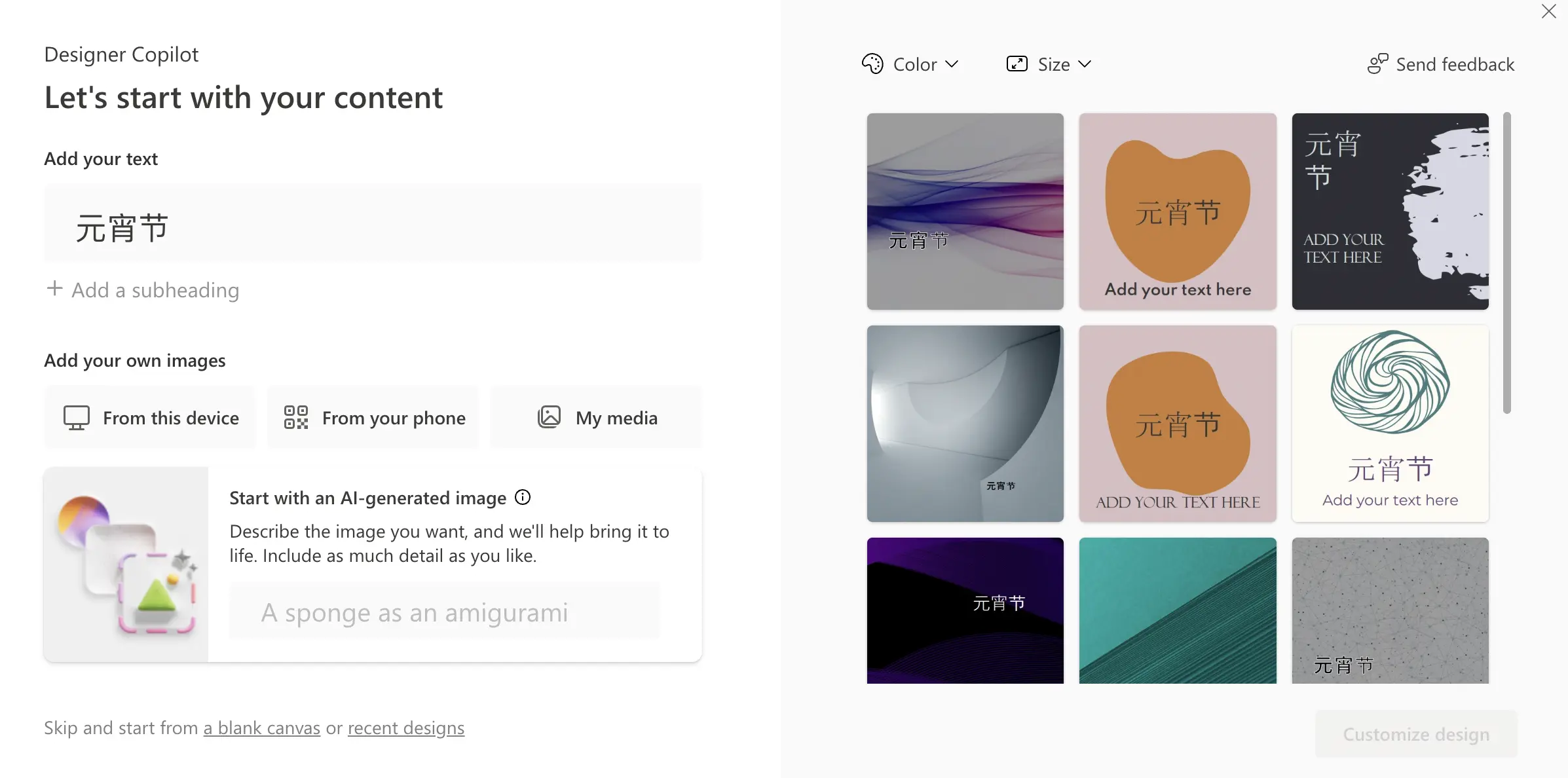Viewport: 1568px width, 778px height.
Task: Choose the dark ink-splash design thumbnail
Action: [1391, 212]
